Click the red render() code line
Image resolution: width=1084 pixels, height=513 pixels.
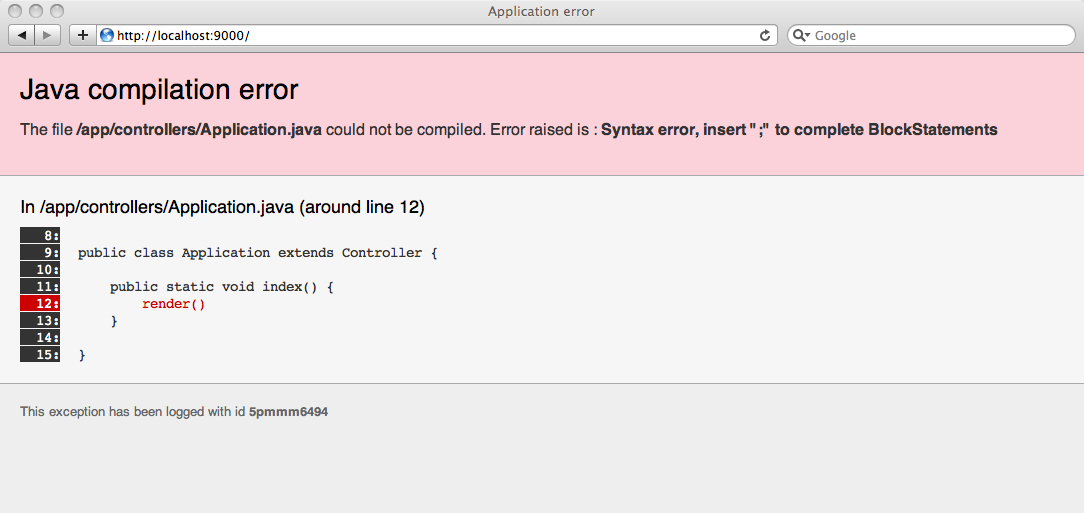pos(173,304)
